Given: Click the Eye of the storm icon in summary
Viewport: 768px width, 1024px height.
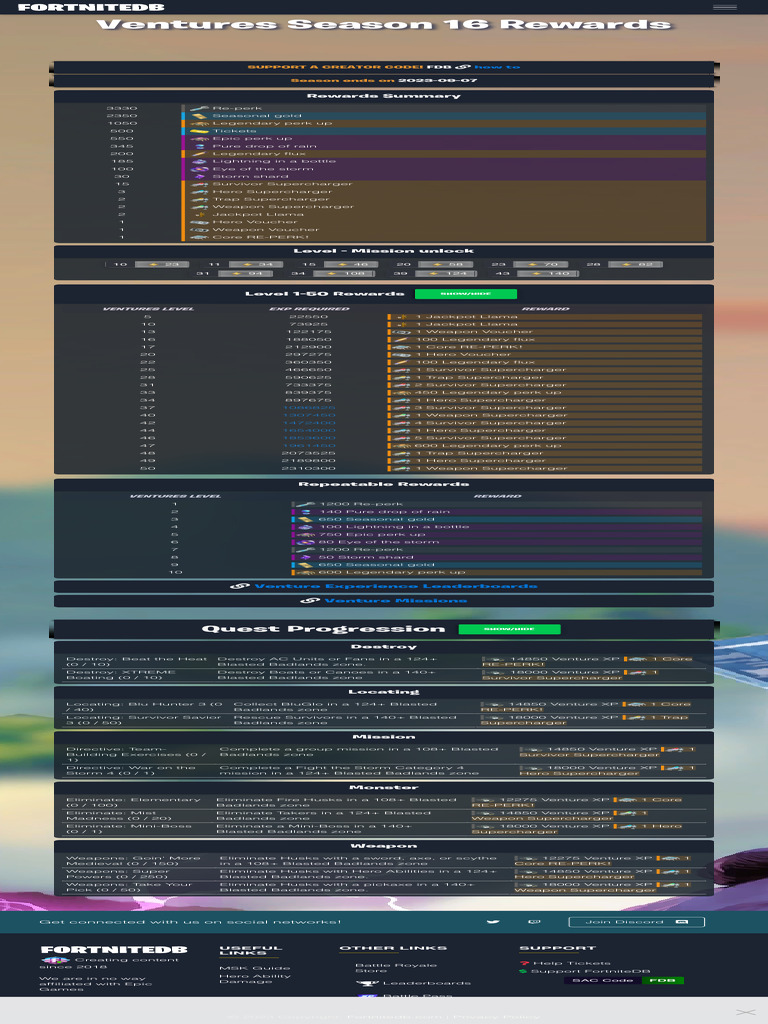Looking at the screenshot, I should (199, 169).
